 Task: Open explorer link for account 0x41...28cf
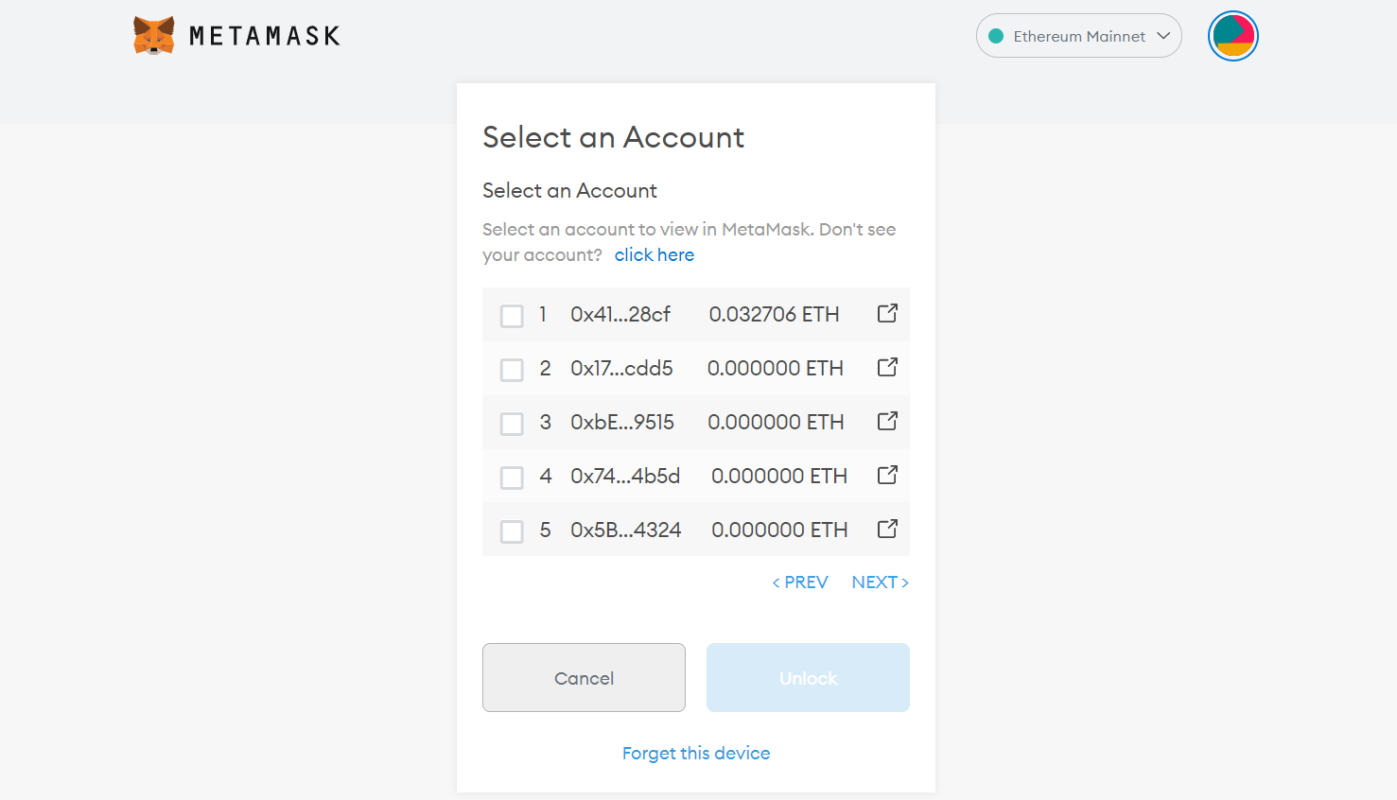887,314
